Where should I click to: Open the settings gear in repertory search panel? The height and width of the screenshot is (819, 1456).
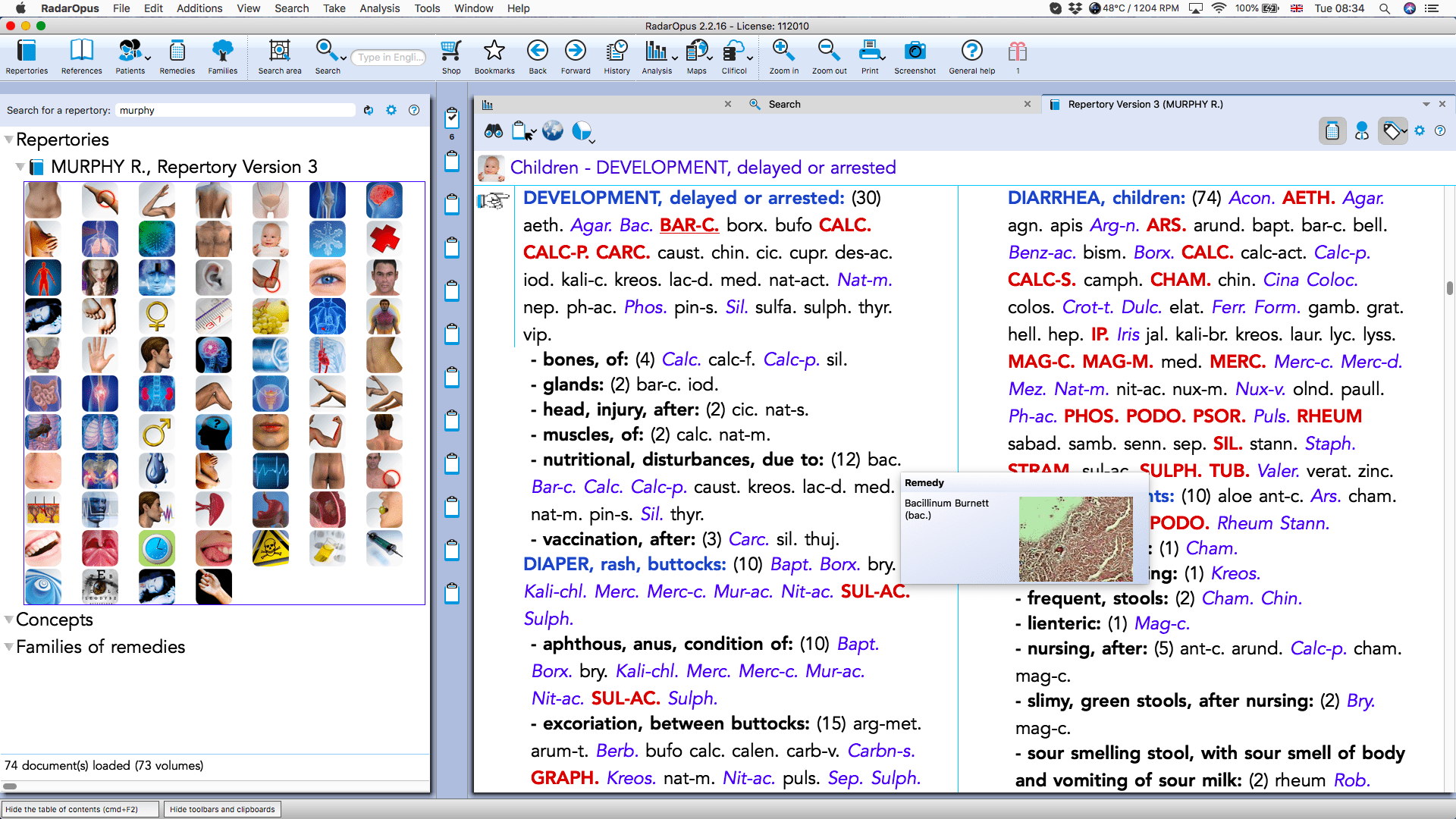click(391, 110)
